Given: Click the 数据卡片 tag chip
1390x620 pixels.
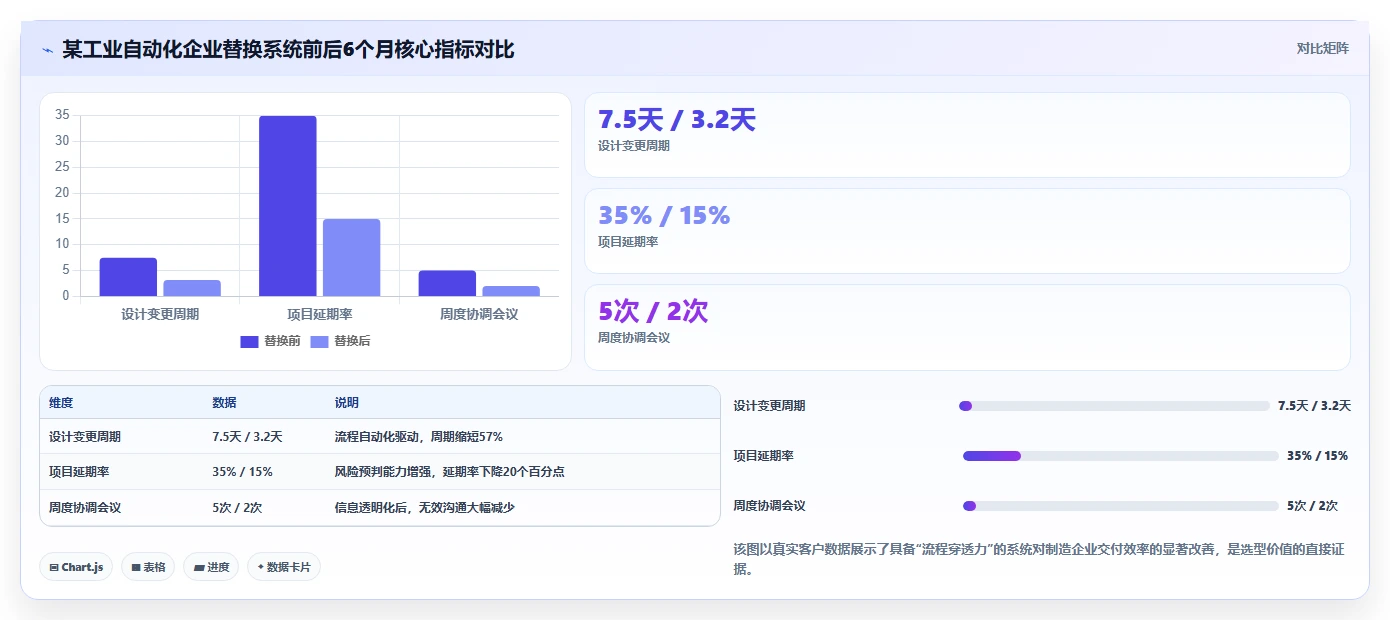Looking at the screenshot, I should pos(284,567).
